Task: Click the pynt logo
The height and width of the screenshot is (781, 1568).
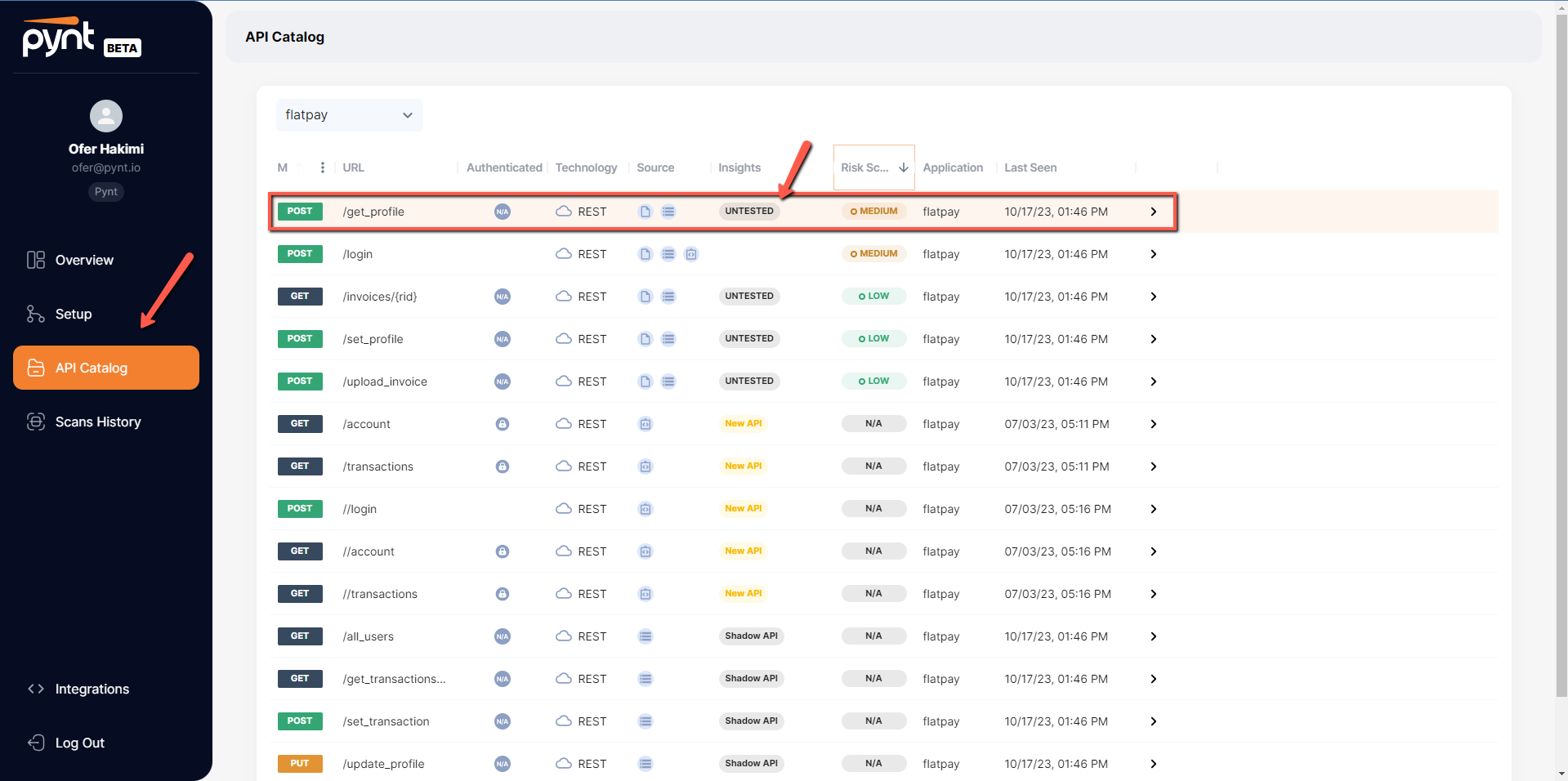Action: [x=59, y=38]
